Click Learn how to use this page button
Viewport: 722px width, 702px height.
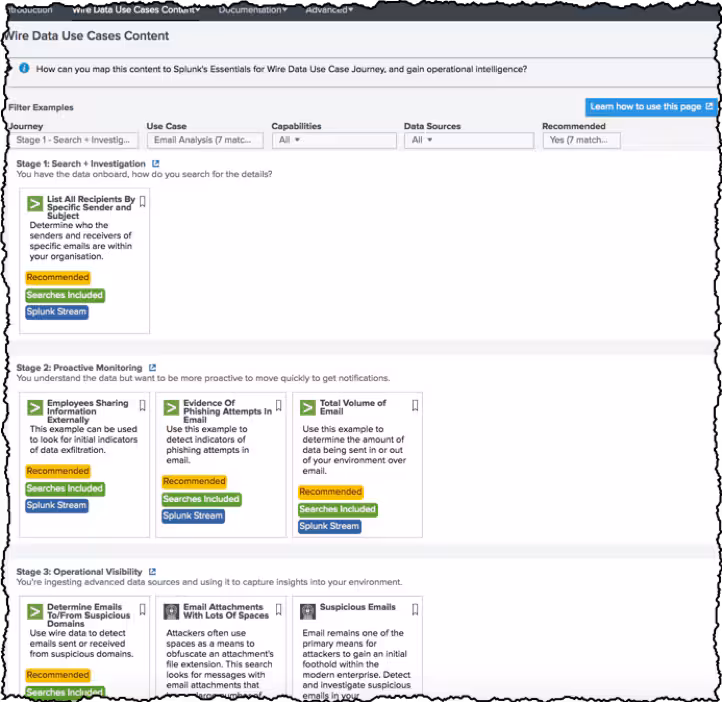(x=651, y=107)
